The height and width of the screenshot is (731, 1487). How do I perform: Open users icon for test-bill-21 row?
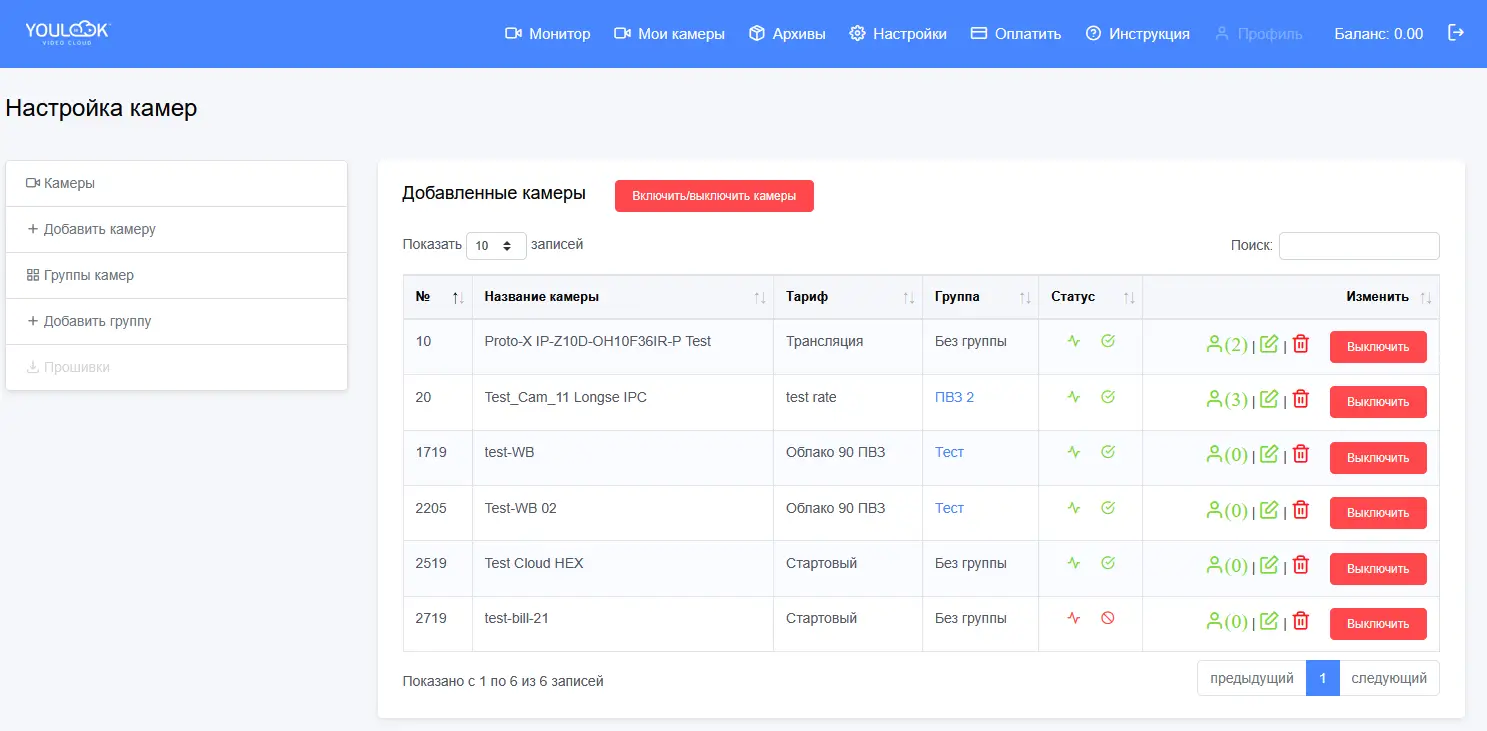(x=1227, y=622)
